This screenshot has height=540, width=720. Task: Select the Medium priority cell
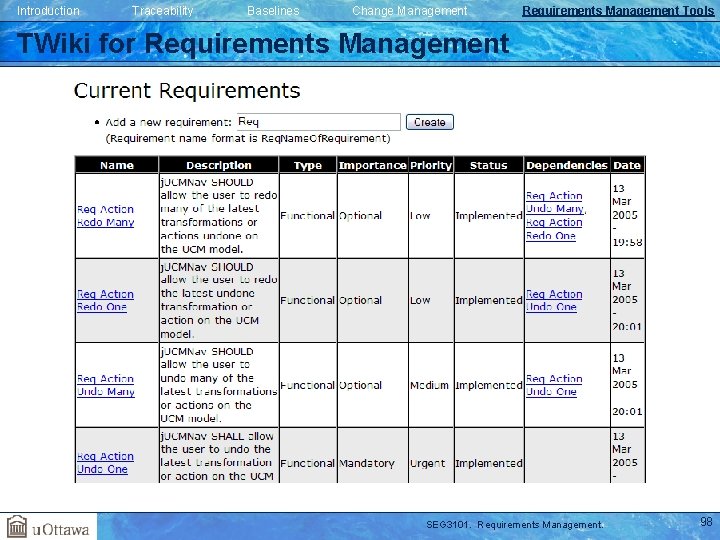point(429,385)
